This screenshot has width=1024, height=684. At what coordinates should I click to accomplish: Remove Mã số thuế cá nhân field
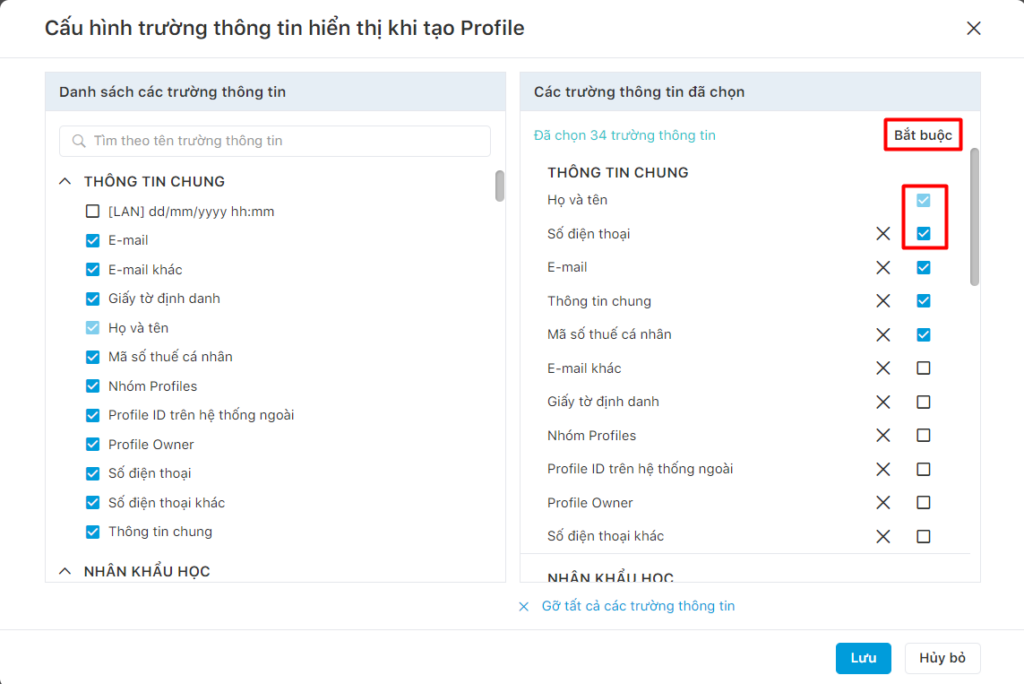[x=883, y=334]
